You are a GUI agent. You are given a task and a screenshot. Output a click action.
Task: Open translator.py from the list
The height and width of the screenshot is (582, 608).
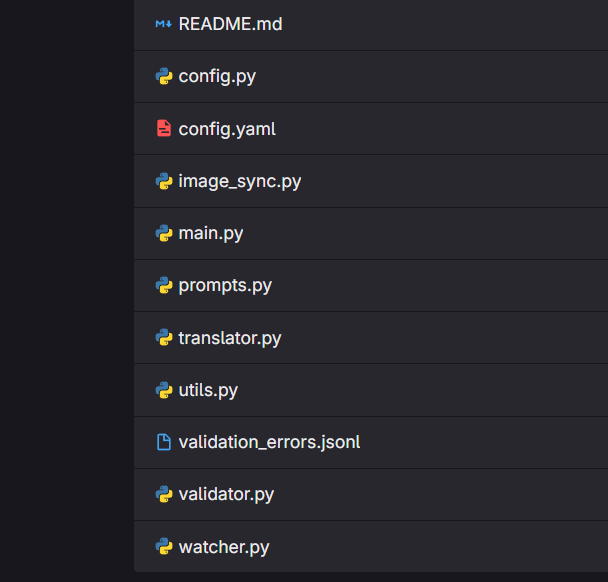(230, 338)
